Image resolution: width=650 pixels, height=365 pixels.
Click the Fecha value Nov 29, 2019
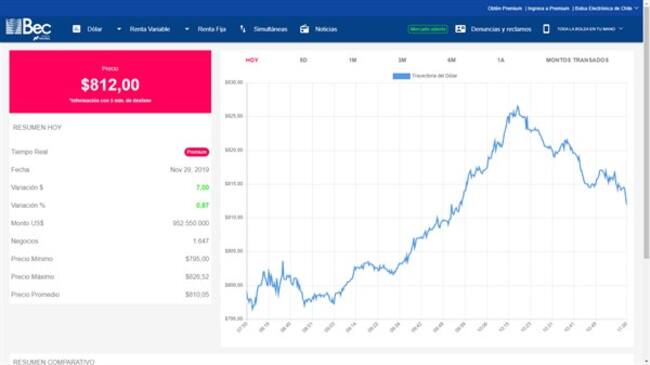point(189,170)
